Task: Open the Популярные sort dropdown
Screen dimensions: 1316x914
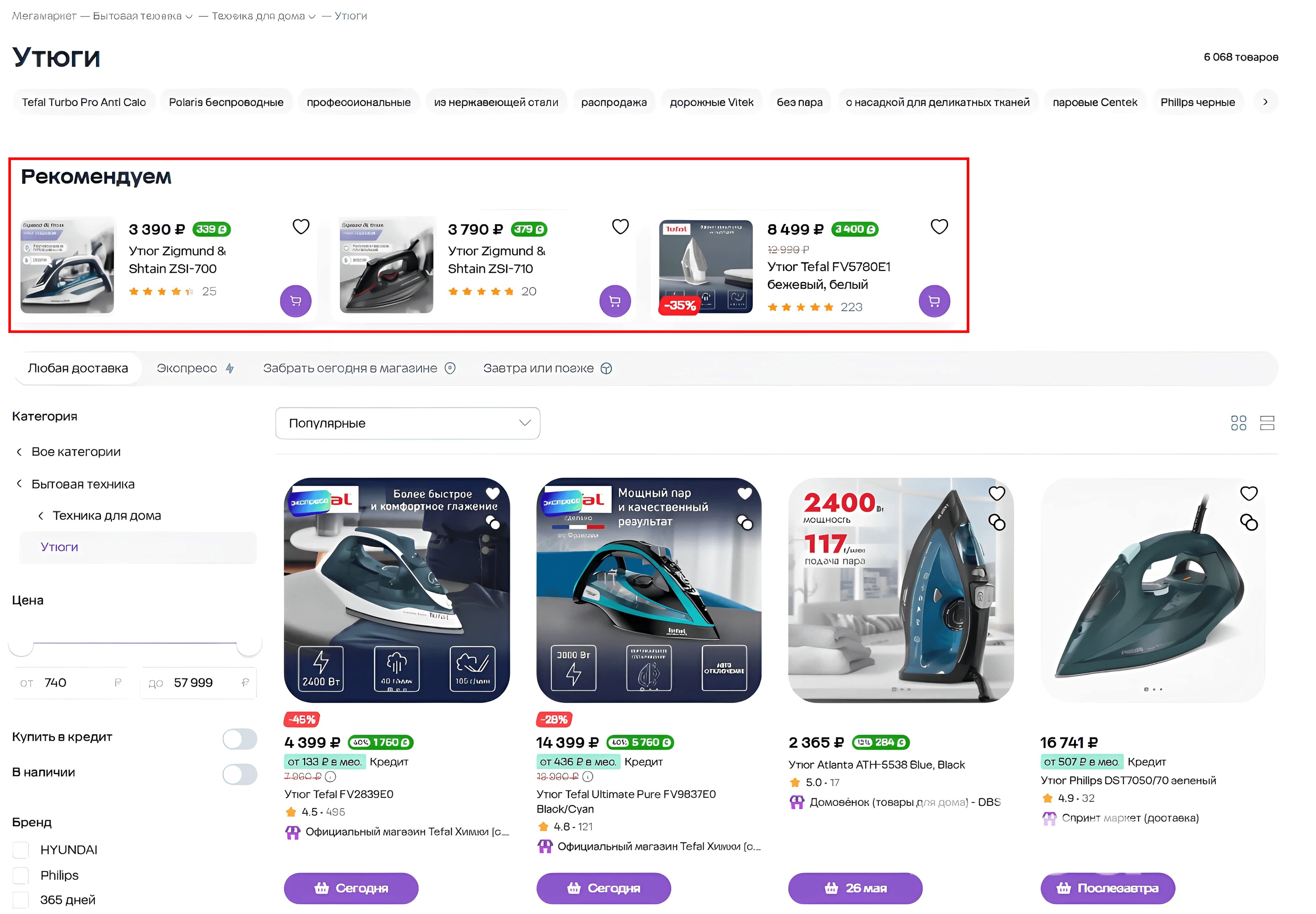Action: tap(407, 423)
